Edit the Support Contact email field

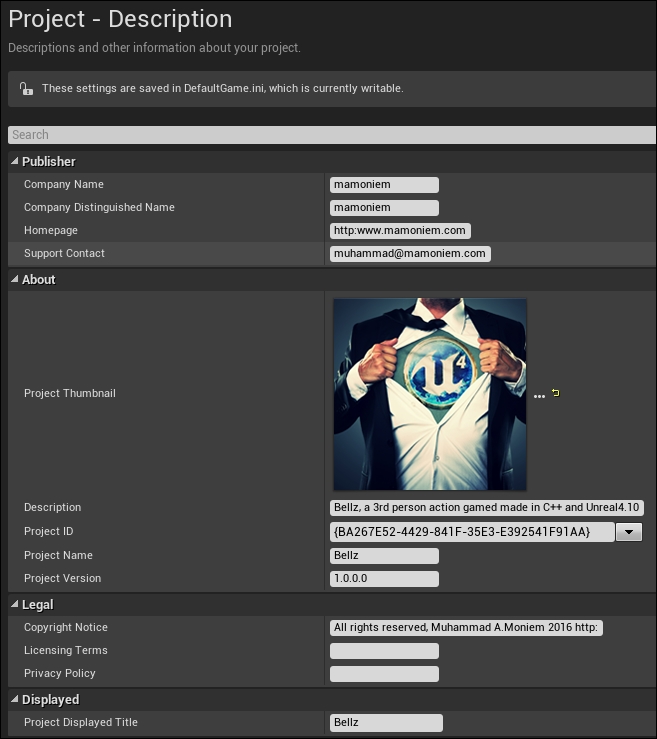[x=410, y=254]
